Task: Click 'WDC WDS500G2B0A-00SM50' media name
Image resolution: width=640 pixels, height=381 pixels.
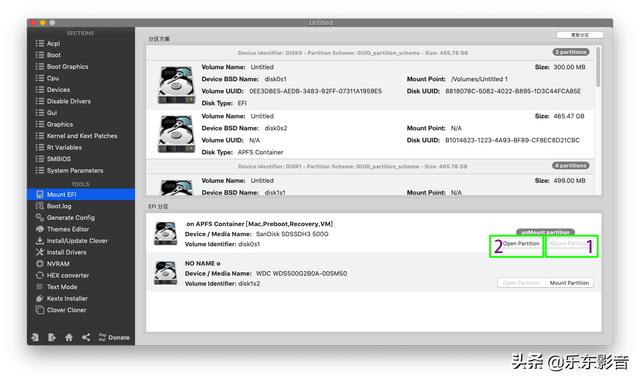Action: [x=301, y=273]
